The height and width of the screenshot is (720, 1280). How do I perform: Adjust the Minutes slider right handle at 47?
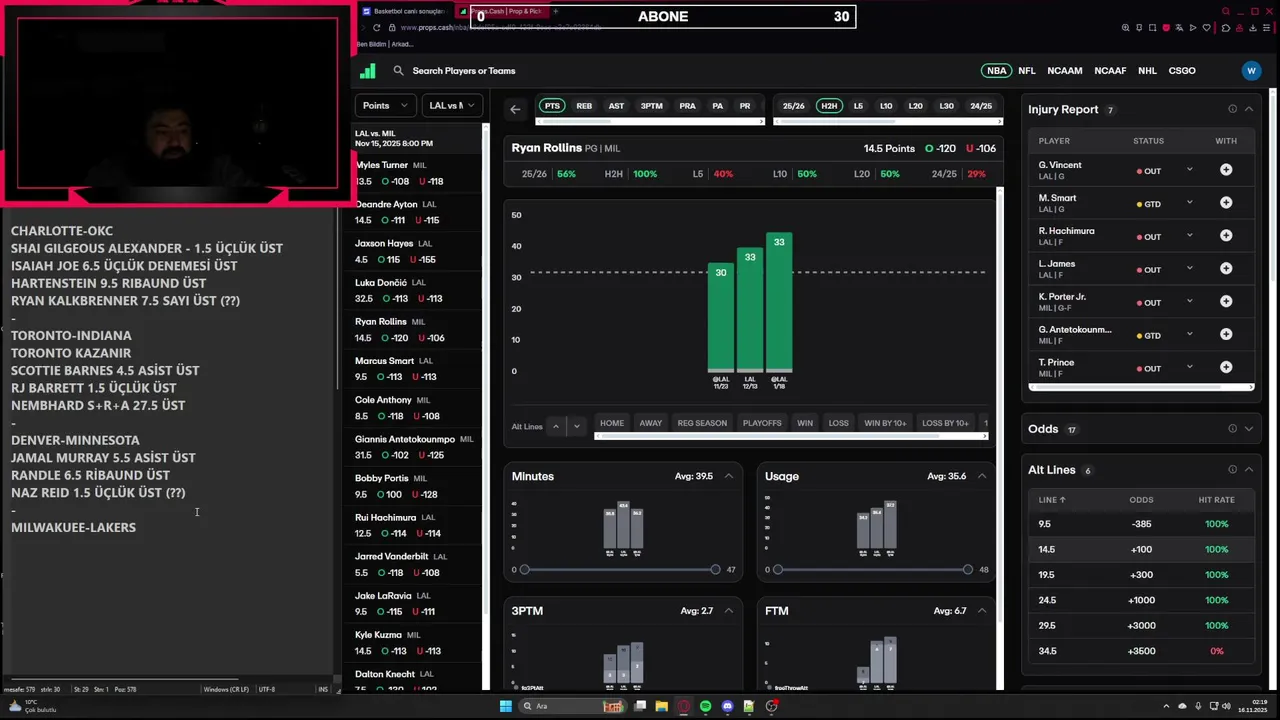click(715, 570)
